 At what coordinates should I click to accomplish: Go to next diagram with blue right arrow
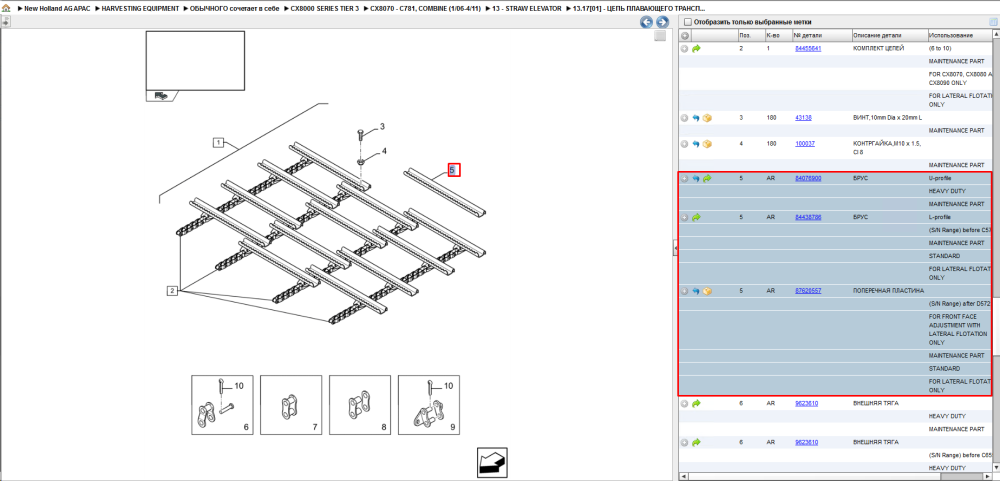tap(663, 22)
